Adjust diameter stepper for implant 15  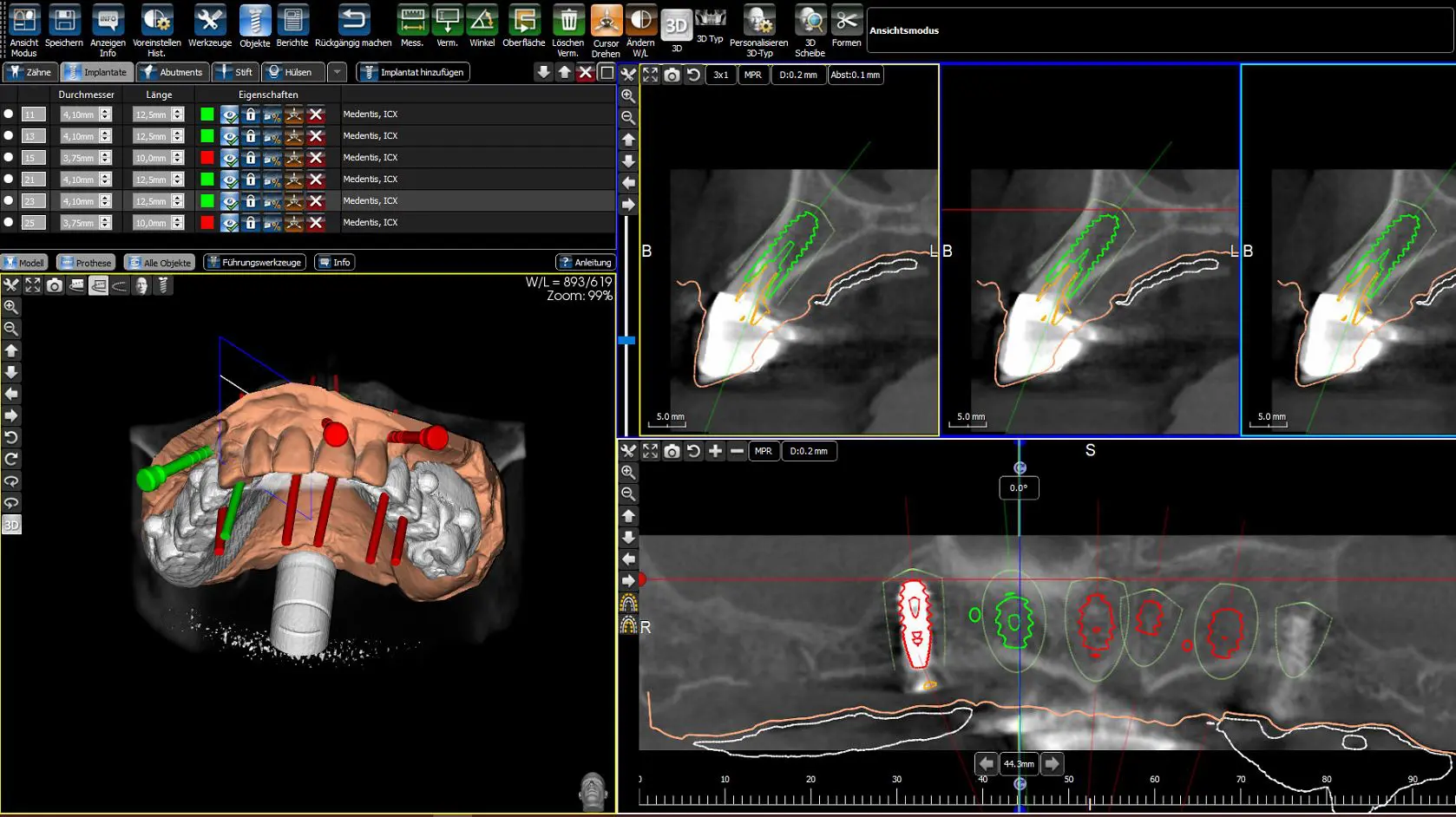(105, 158)
